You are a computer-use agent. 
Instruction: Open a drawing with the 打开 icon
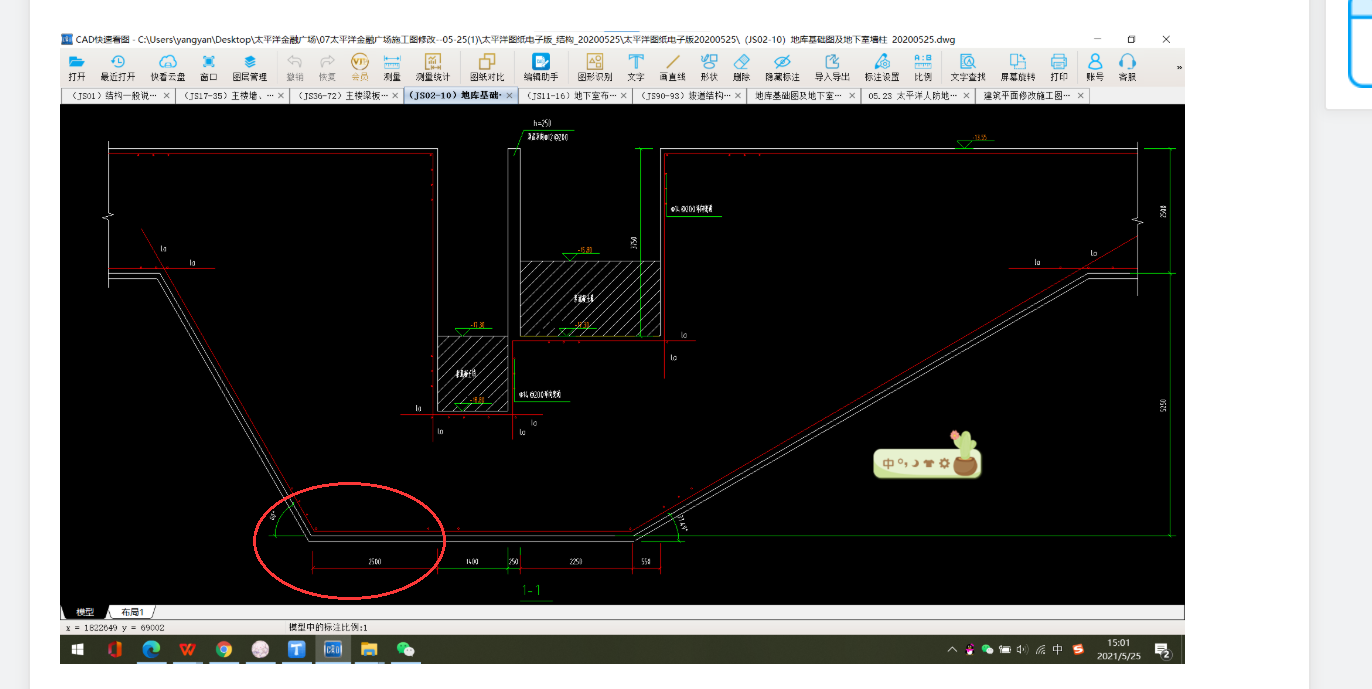[x=77, y=67]
